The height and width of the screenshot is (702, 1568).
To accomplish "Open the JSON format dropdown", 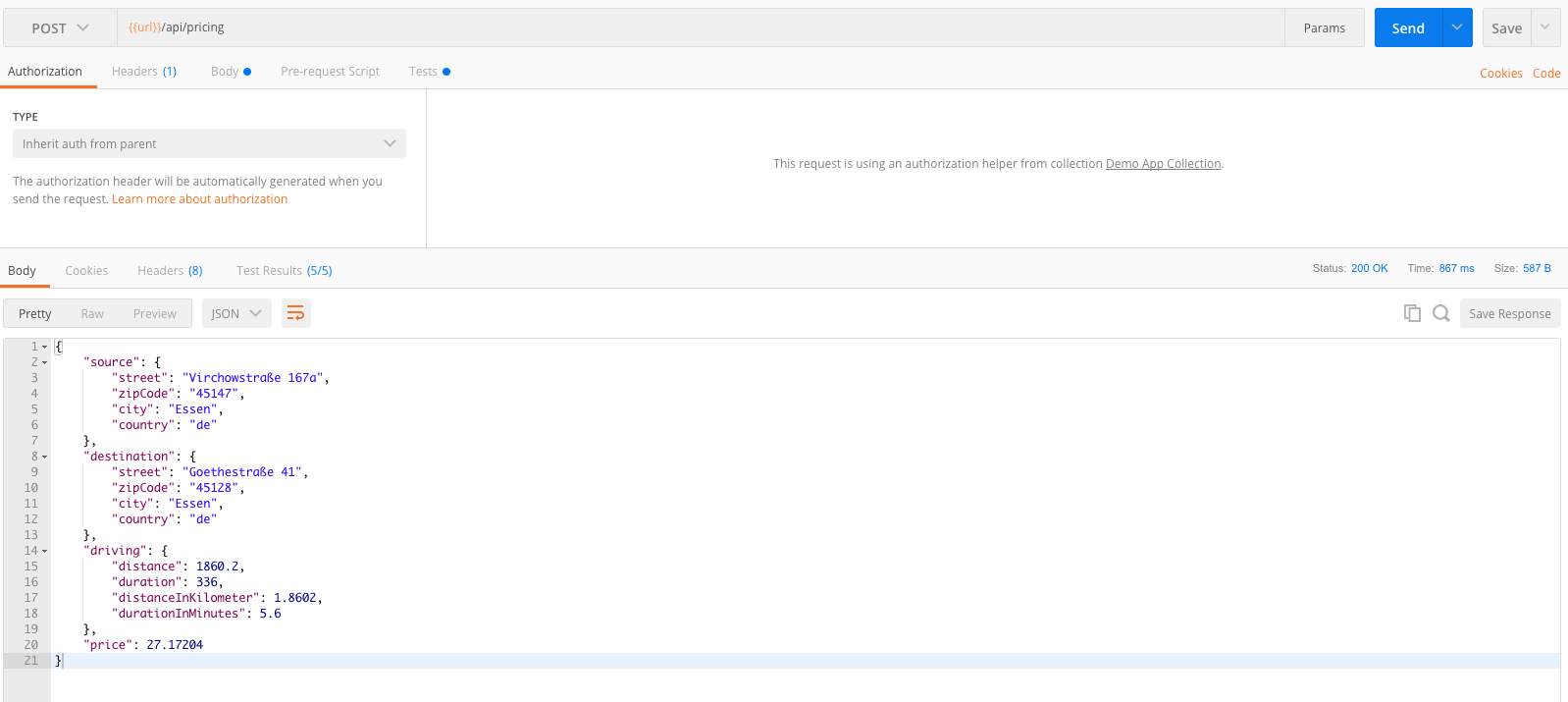I will tap(236, 313).
